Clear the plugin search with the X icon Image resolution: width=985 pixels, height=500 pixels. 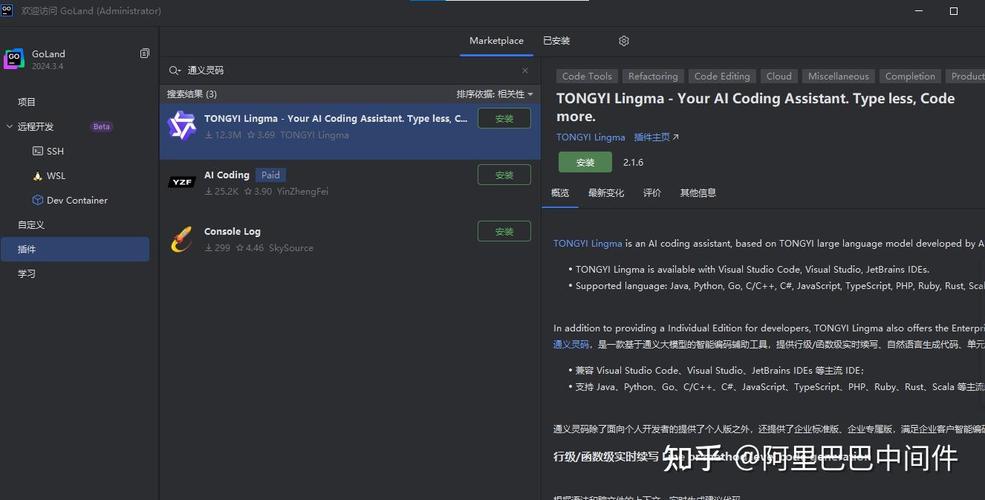[x=525, y=70]
